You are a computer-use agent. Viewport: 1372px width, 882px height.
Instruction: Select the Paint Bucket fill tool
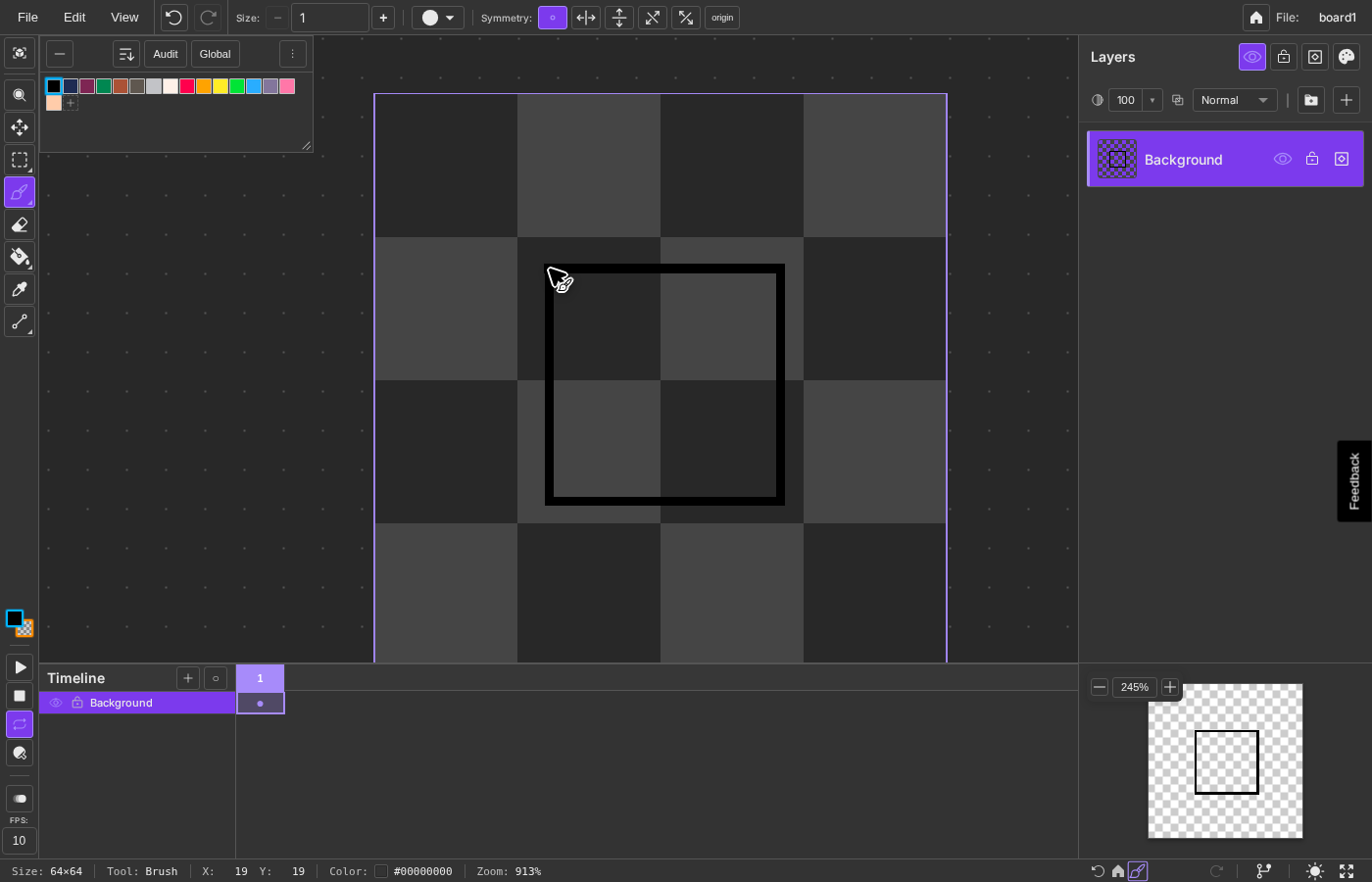click(x=19, y=257)
